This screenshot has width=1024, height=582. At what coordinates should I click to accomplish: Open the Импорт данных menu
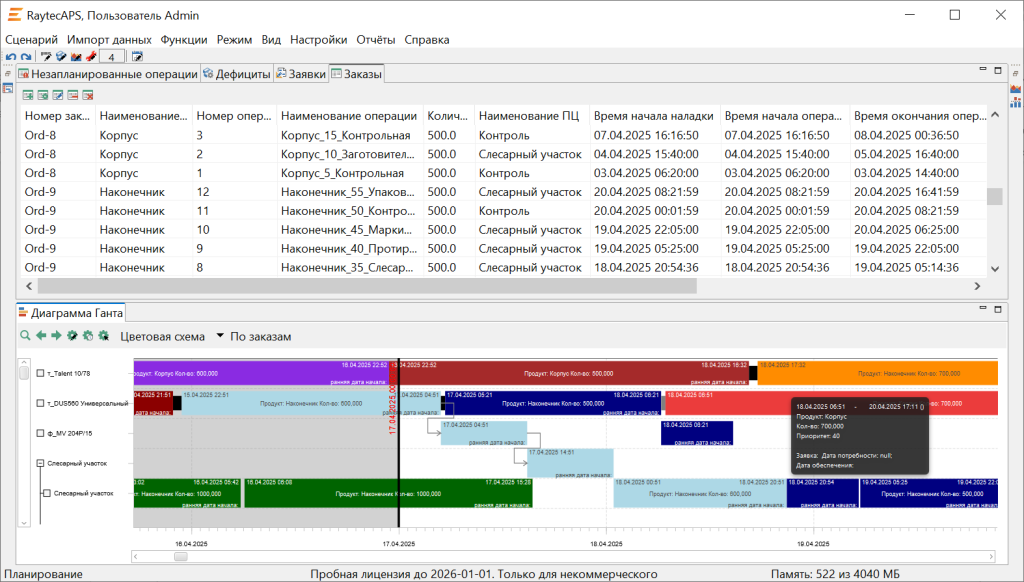[x=109, y=40]
